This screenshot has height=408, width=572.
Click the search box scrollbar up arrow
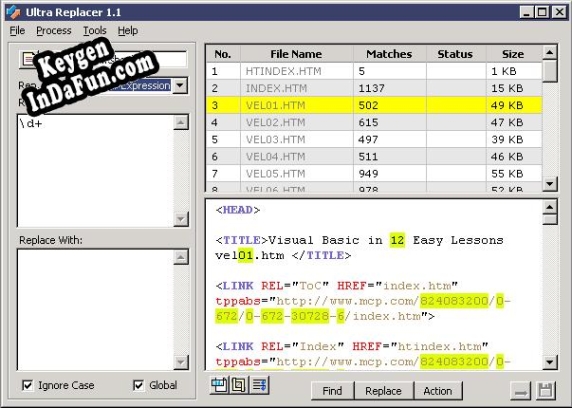pos(181,123)
